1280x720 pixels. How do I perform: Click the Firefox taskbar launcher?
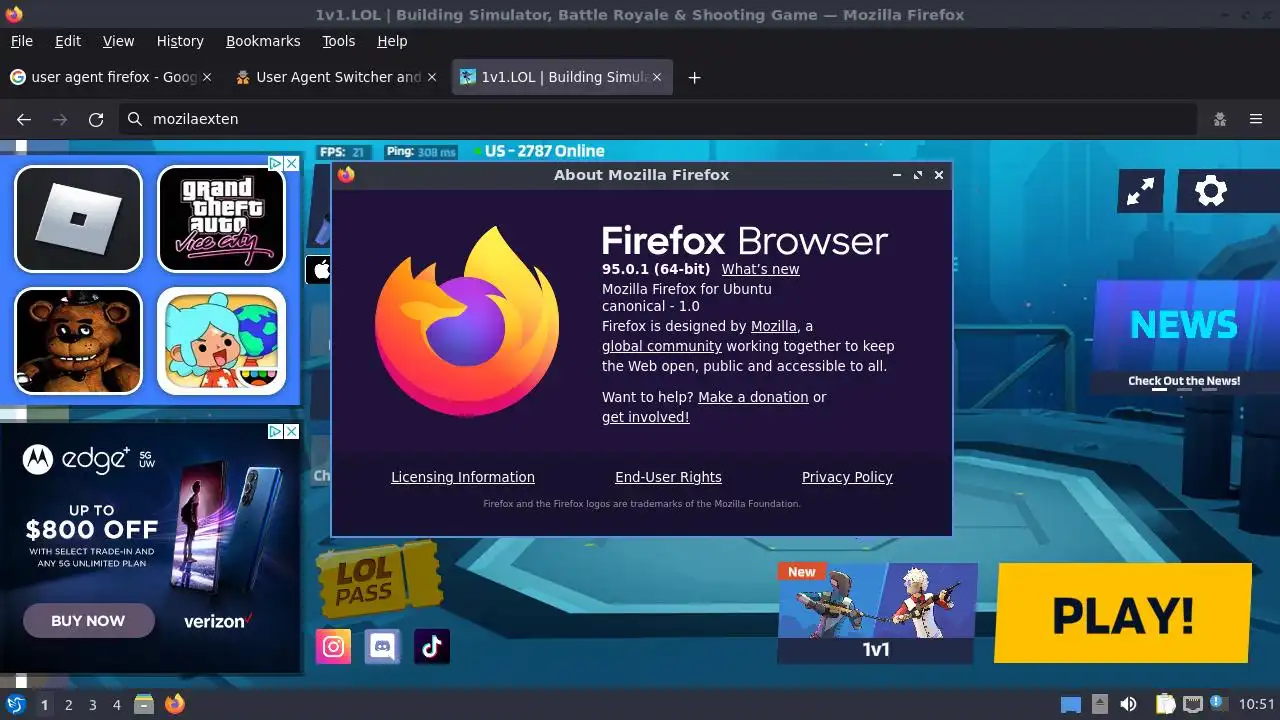click(175, 704)
